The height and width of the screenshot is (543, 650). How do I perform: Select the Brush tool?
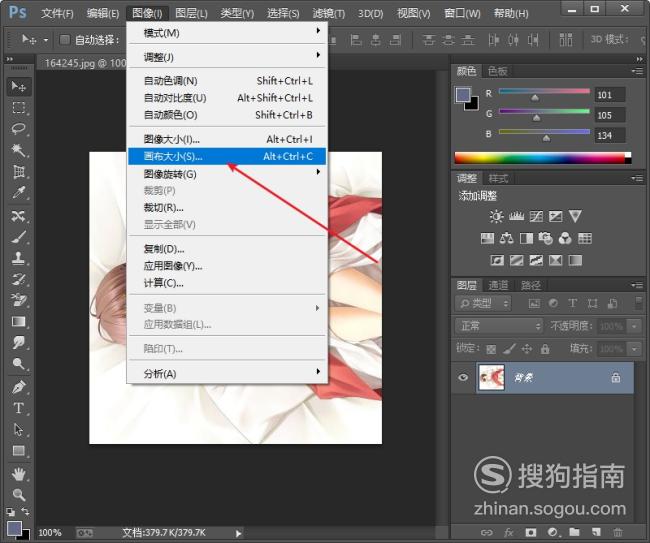click(18, 237)
